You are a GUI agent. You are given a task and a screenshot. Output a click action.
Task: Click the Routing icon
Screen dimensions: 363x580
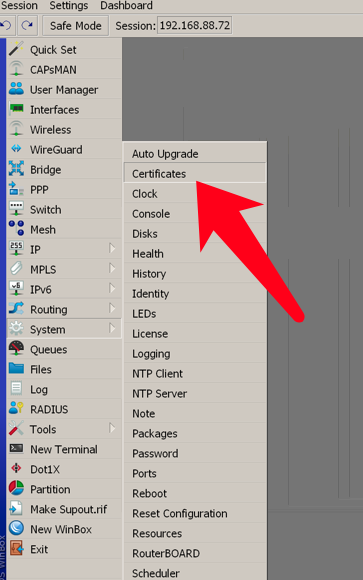16,309
